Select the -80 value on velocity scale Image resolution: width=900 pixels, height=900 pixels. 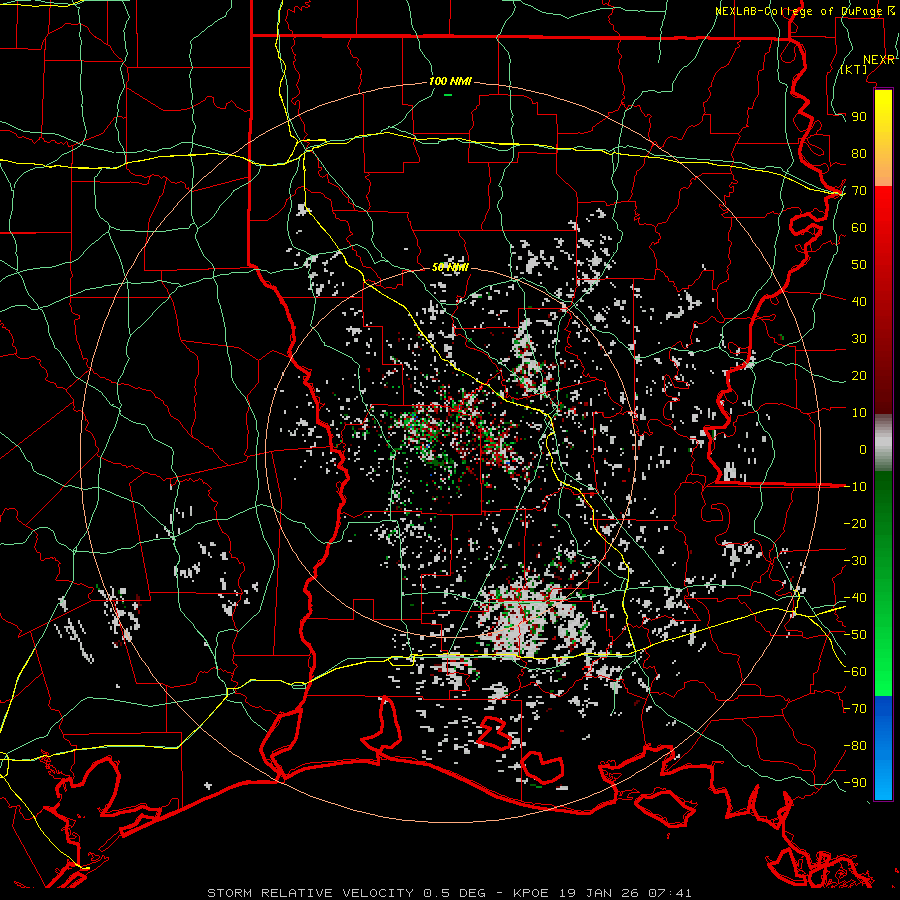855,746
